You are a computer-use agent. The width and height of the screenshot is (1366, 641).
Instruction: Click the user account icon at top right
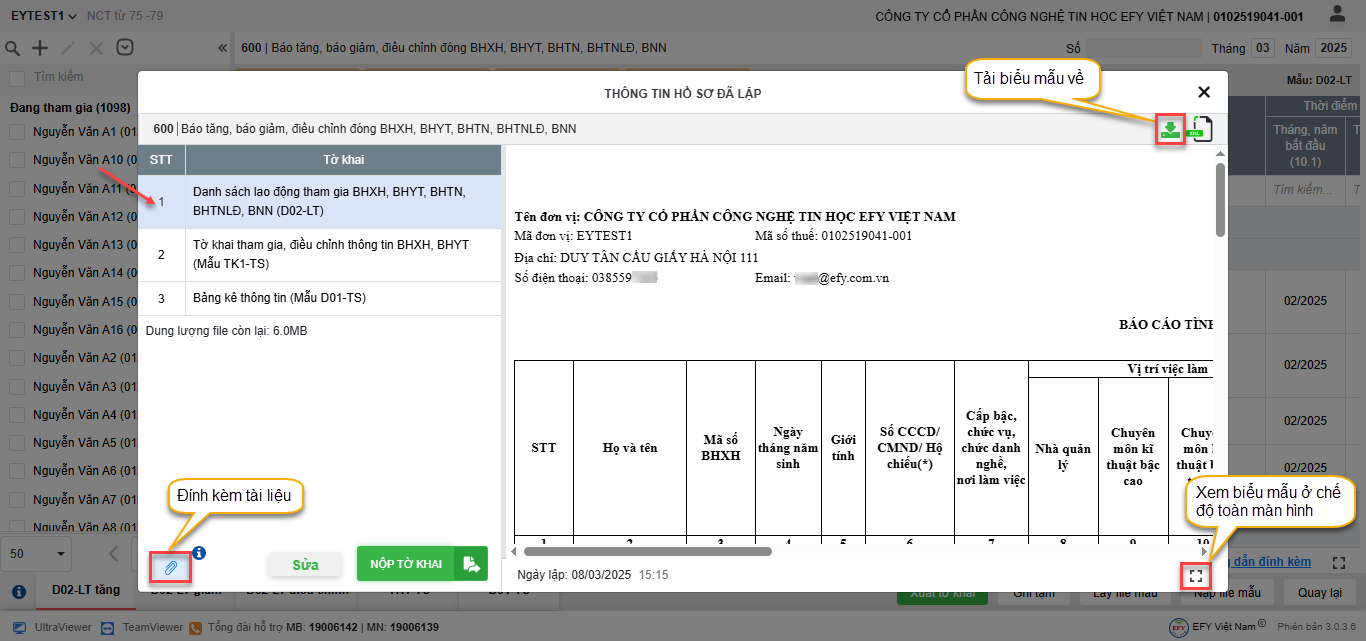1337,15
